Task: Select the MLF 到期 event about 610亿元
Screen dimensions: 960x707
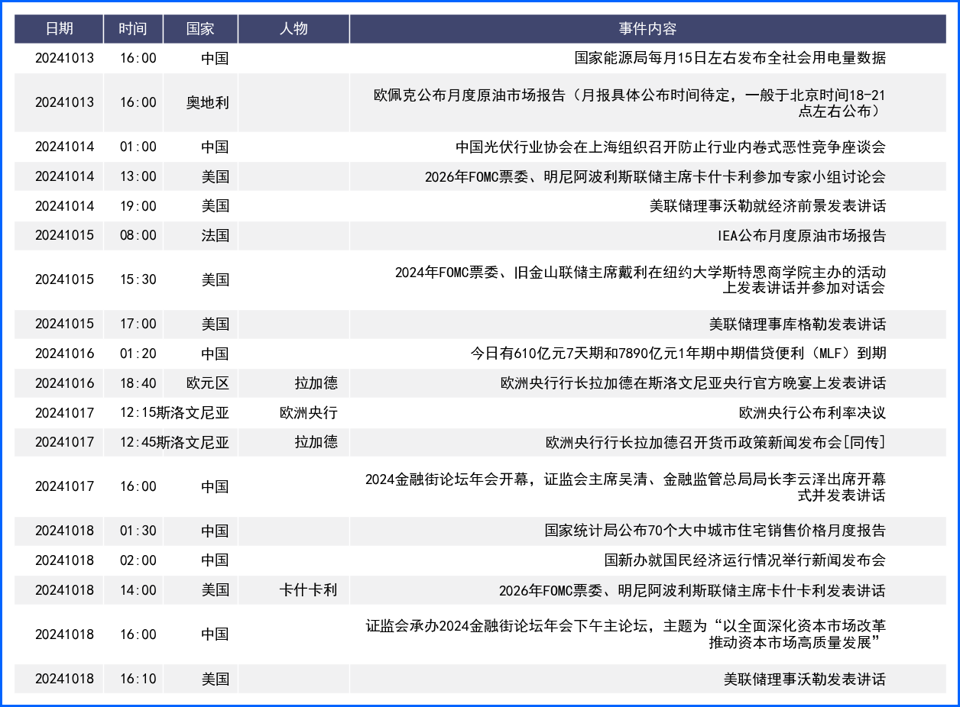Action: pyautogui.click(x=678, y=354)
